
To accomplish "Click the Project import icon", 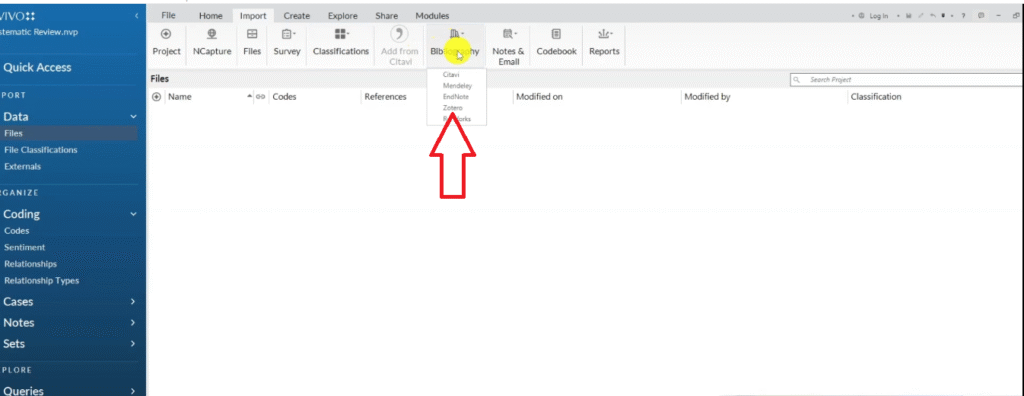I will point(166,35).
